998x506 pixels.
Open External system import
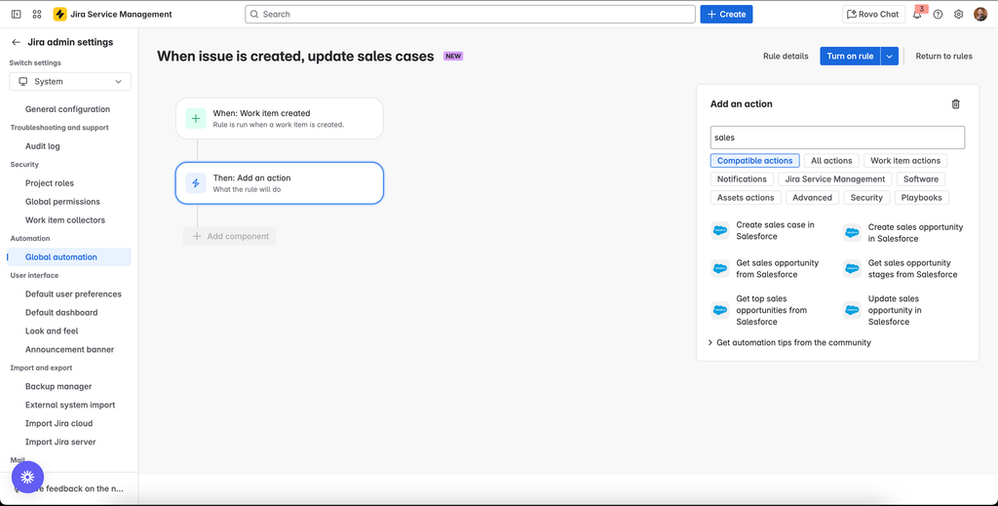pos(70,405)
